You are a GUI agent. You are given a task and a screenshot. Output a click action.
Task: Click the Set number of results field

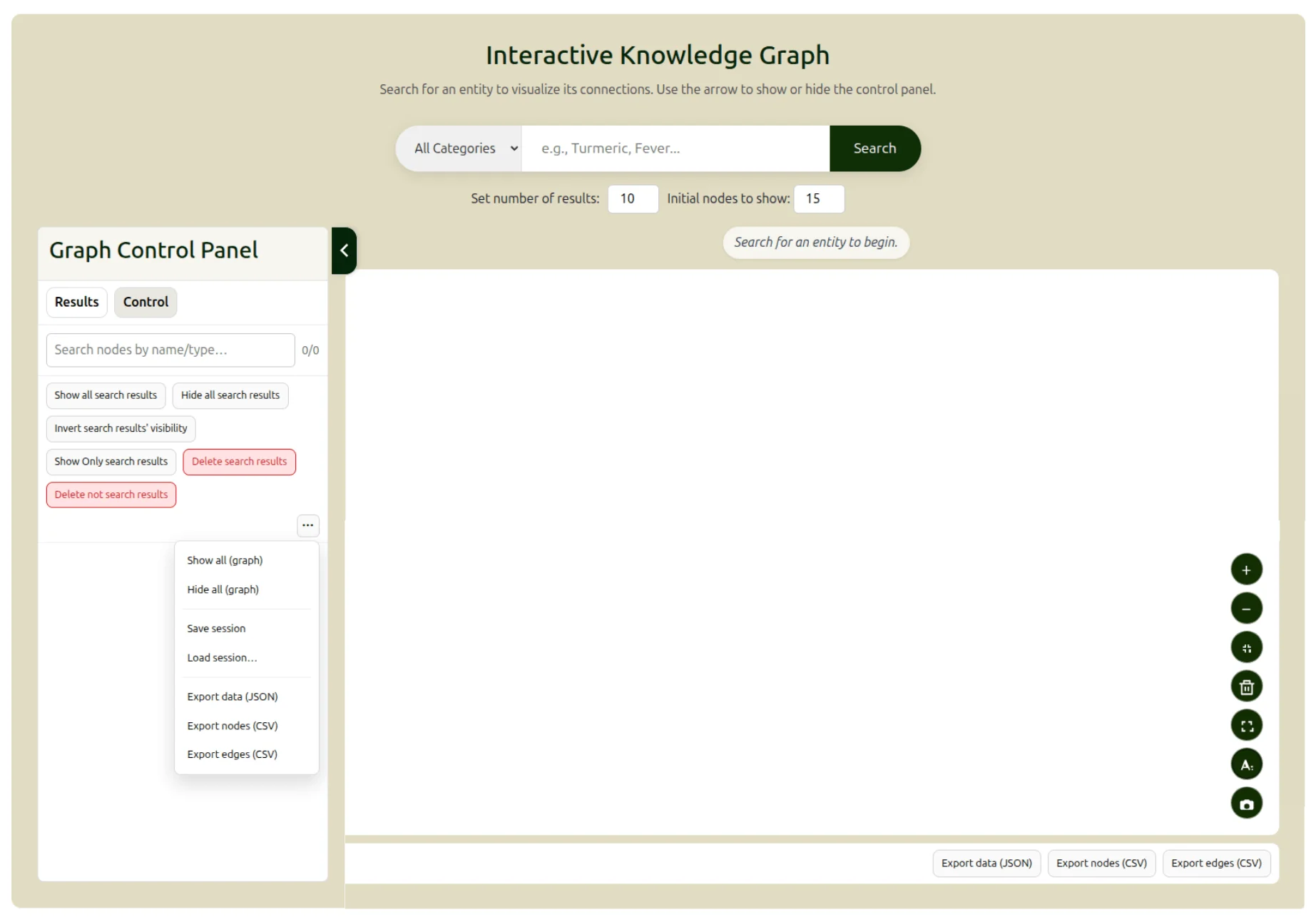633,198
